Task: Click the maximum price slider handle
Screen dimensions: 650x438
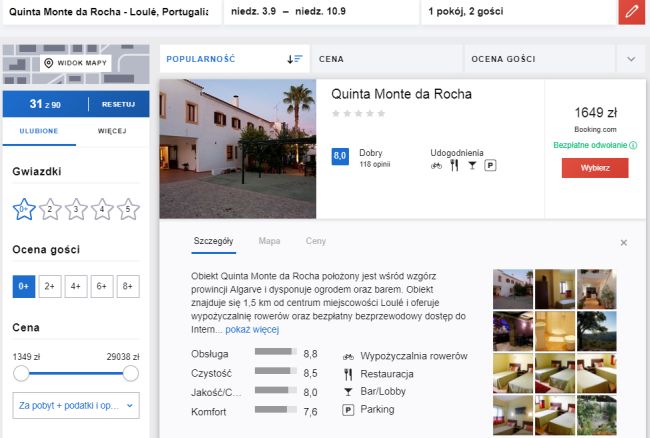Action: pyautogui.click(x=130, y=373)
